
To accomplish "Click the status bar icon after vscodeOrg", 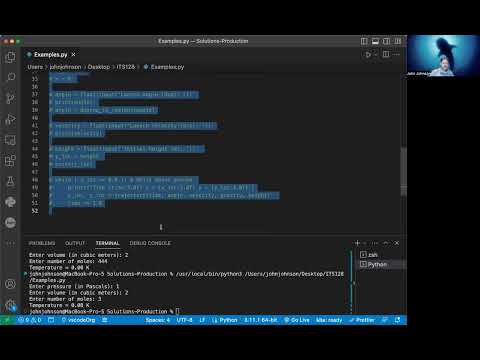I will (x=105, y=320).
